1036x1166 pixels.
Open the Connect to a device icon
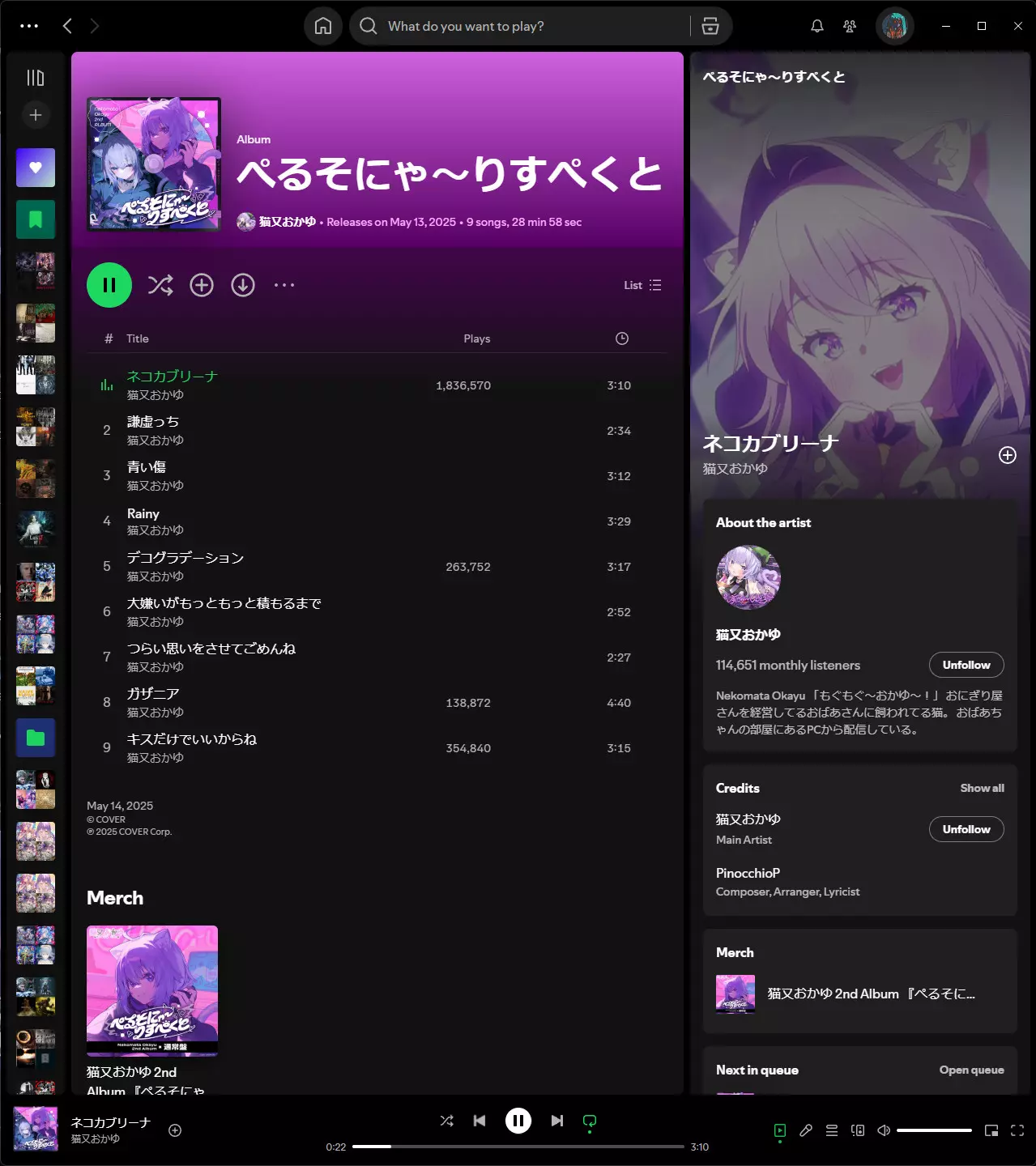coord(858,1130)
